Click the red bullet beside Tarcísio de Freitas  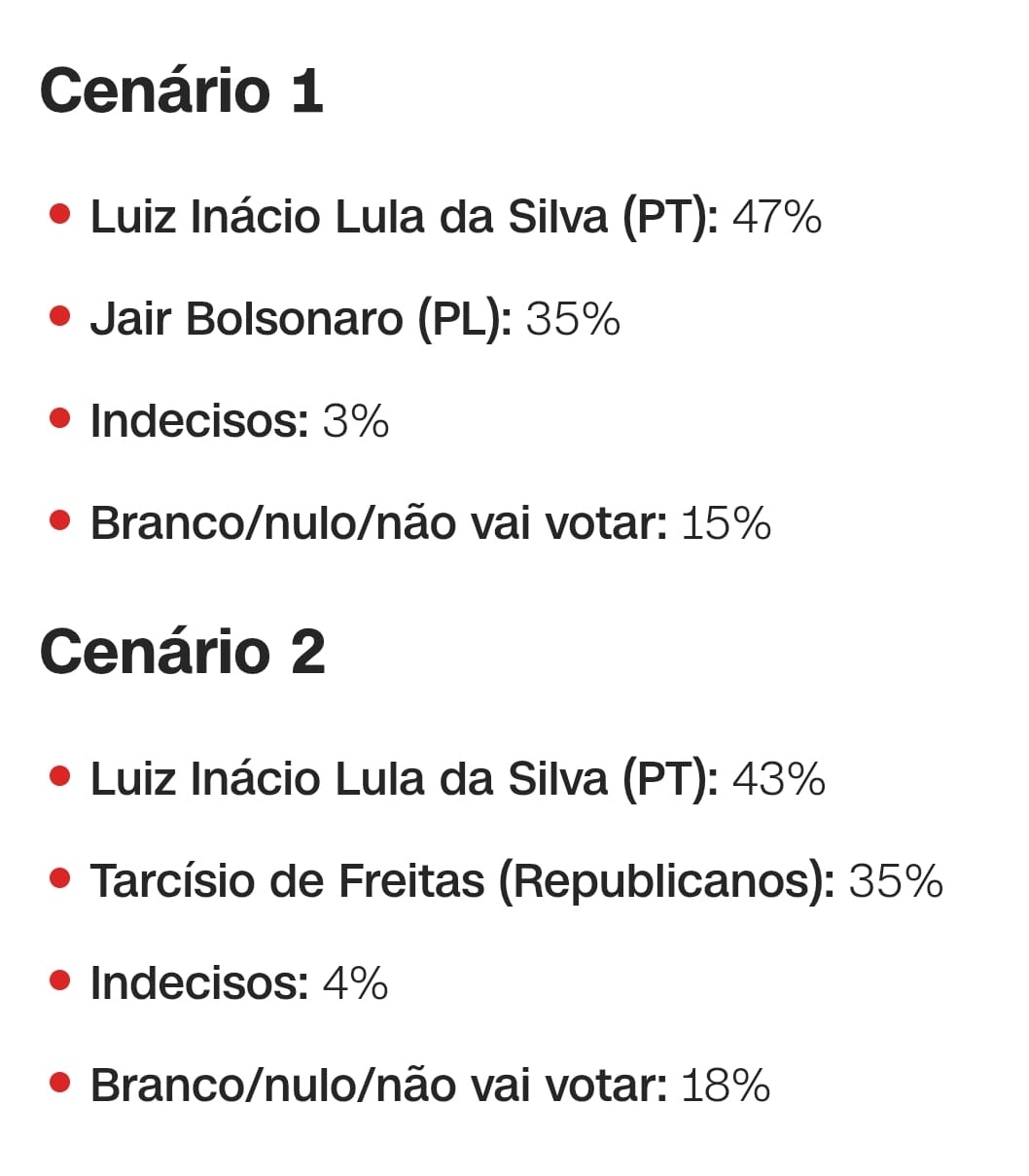coord(60,878)
